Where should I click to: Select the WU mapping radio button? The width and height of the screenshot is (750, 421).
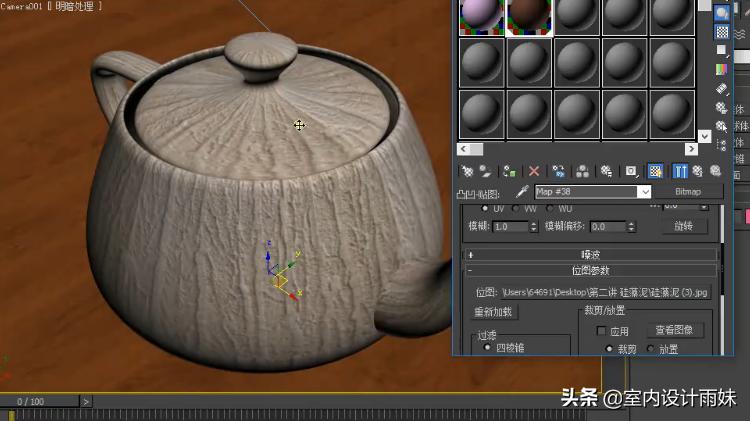pyautogui.click(x=550, y=209)
